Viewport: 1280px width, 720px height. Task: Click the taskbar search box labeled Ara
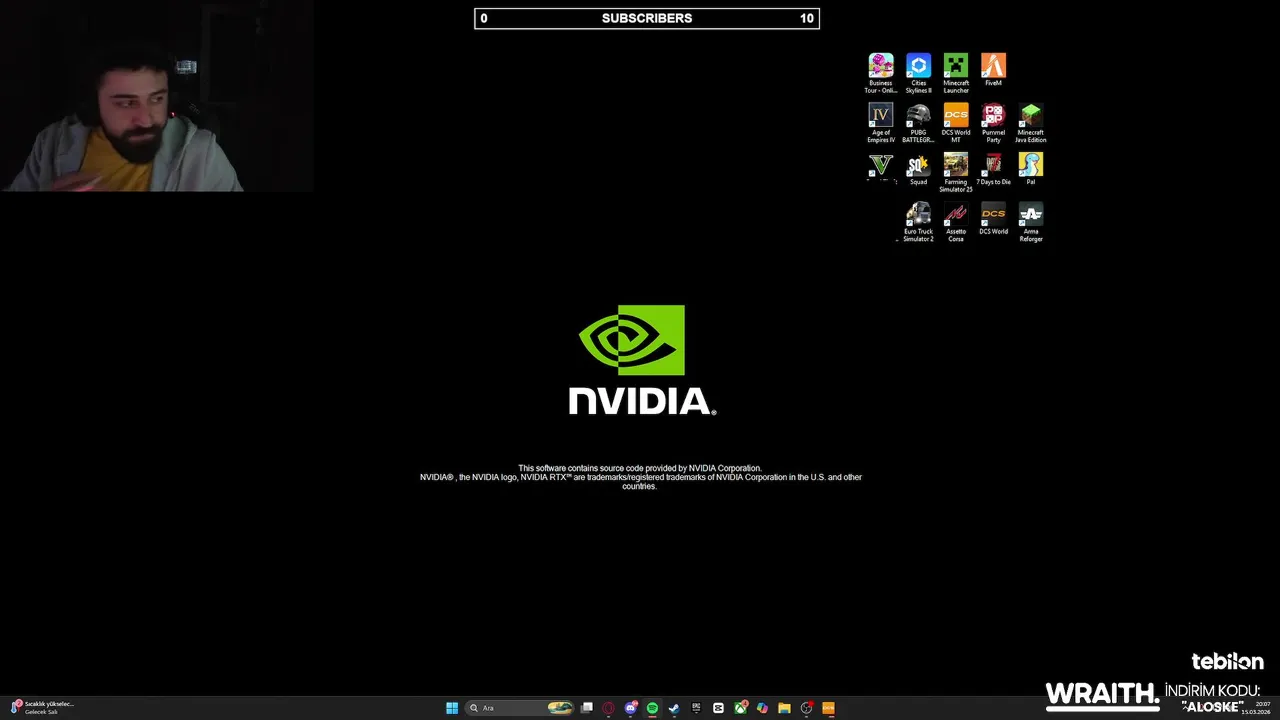tap(520, 708)
